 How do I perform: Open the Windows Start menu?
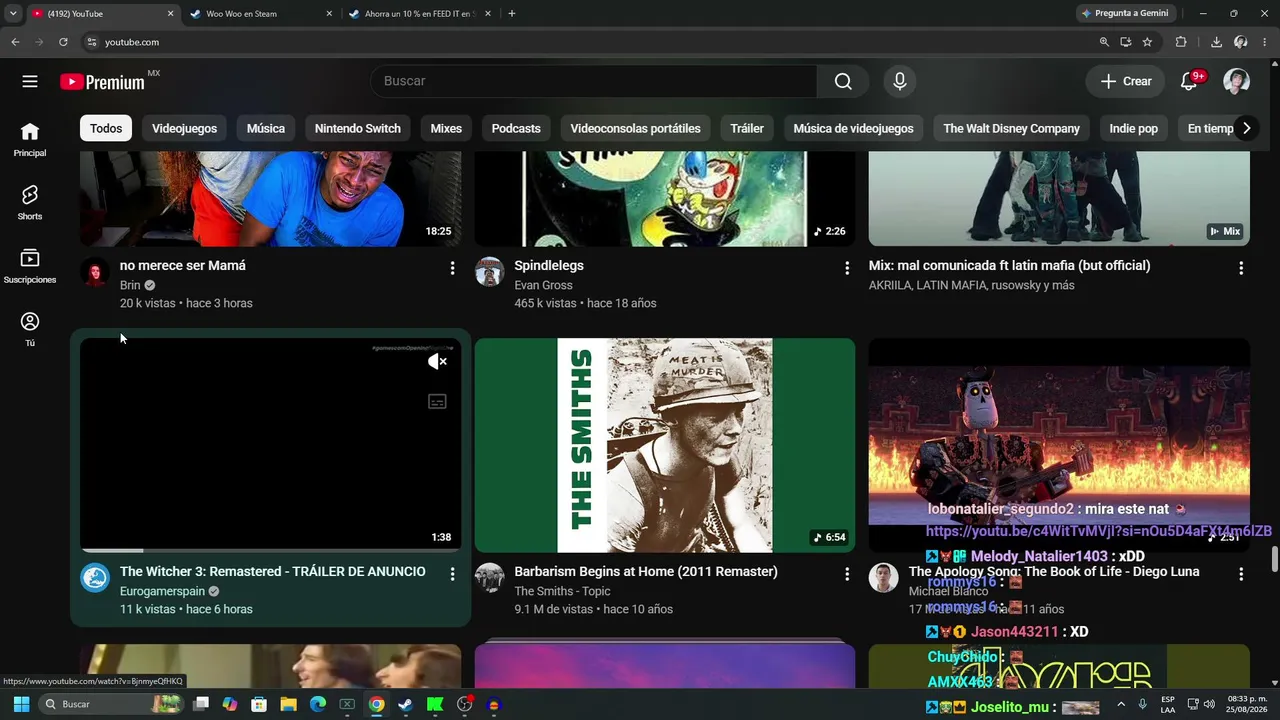point(21,704)
